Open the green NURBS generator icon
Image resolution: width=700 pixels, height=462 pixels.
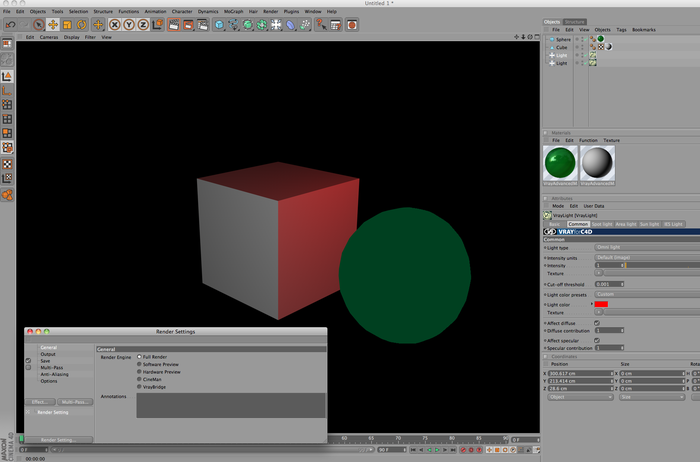tap(247, 25)
